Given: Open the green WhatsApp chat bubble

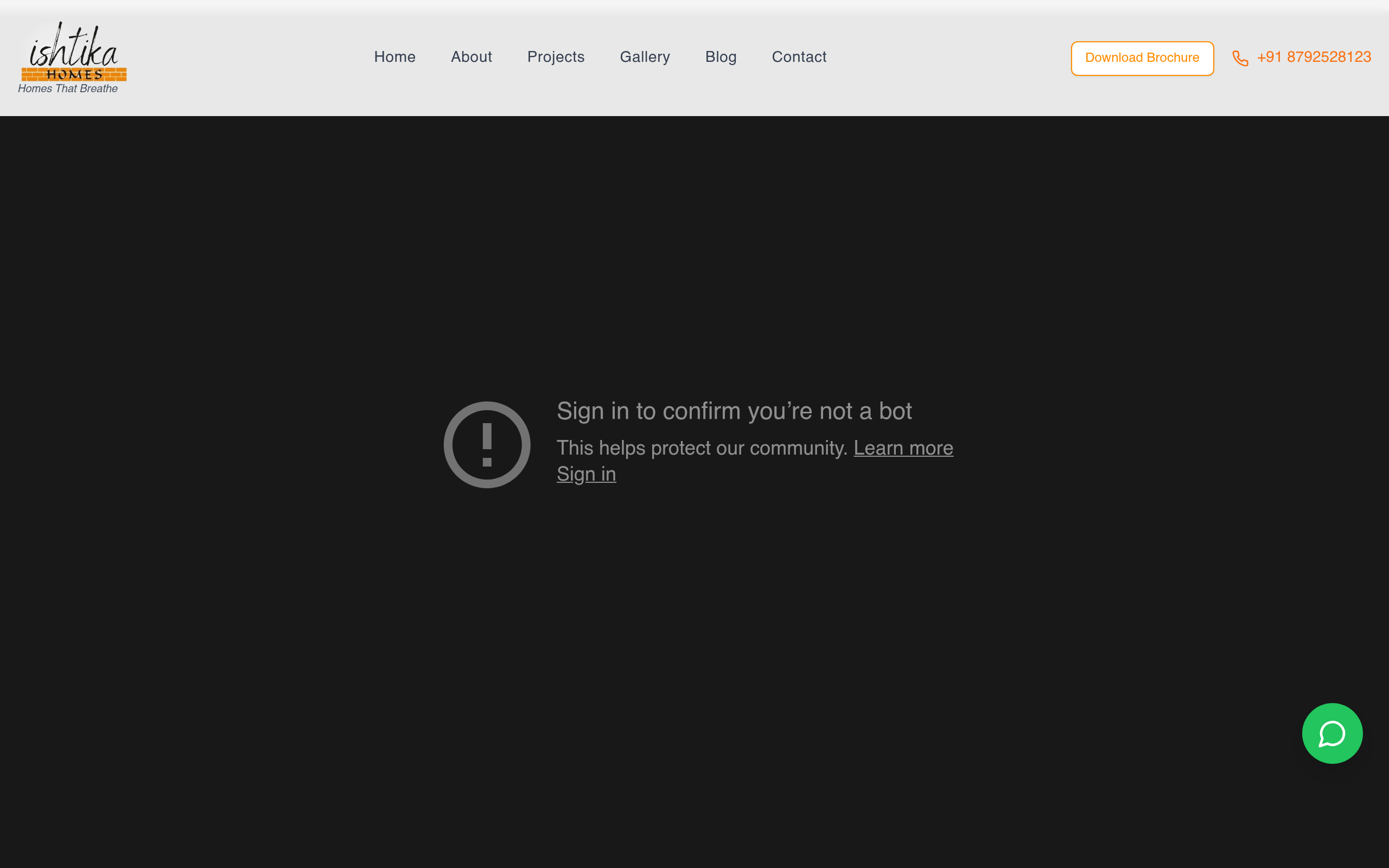Looking at the screenshot, I should pos(1331,733).
